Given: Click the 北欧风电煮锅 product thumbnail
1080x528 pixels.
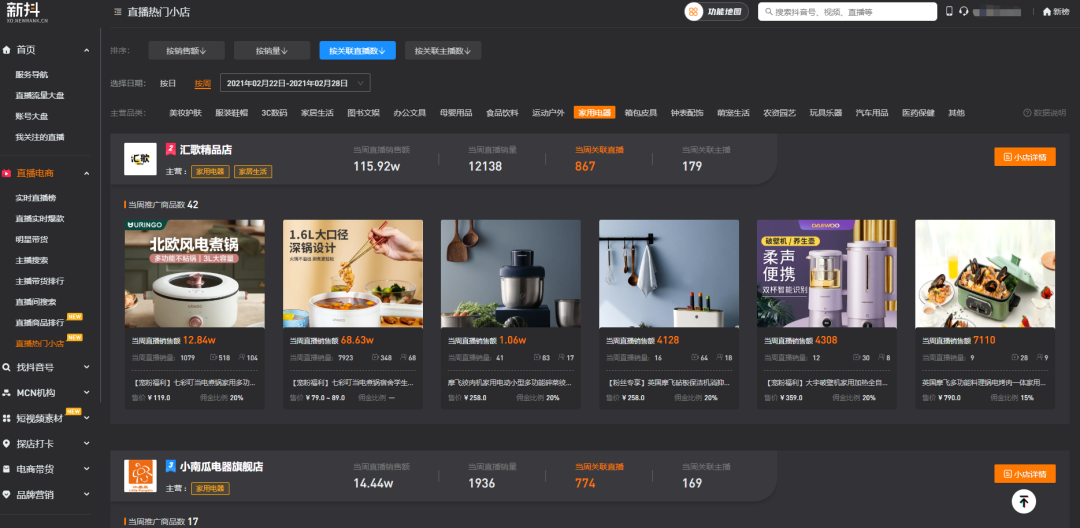Looking at the screenshot, I should coord(195,274).
